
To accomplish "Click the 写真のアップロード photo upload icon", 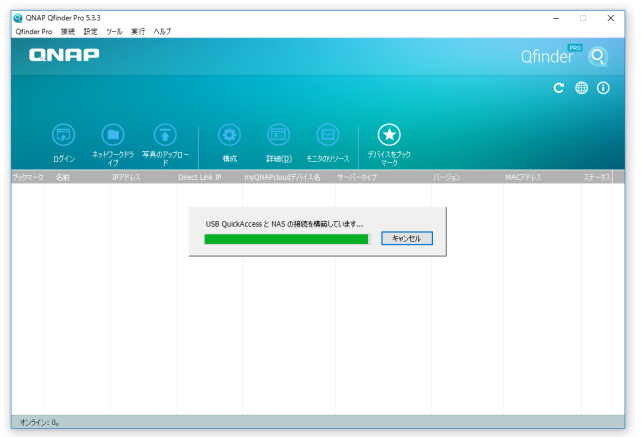I will click(165, 135).
